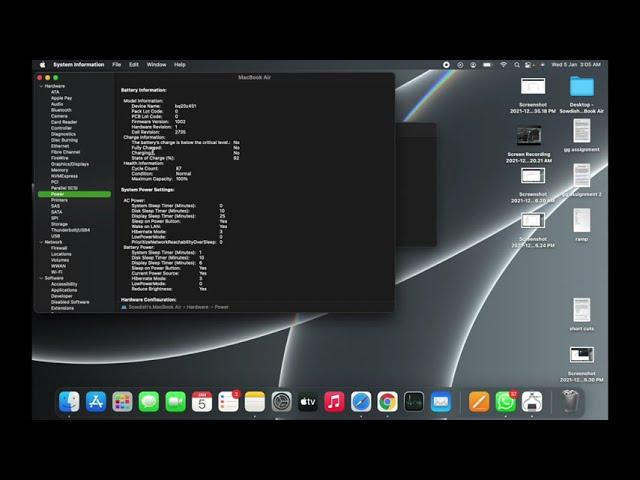This screenshot has width=640, height=480.
Task: Select Applications under Software
Action: pos(64,290)
